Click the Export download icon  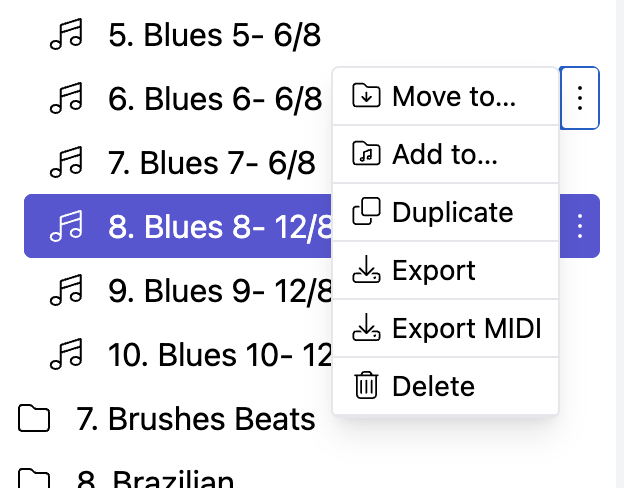pos(367,271)
